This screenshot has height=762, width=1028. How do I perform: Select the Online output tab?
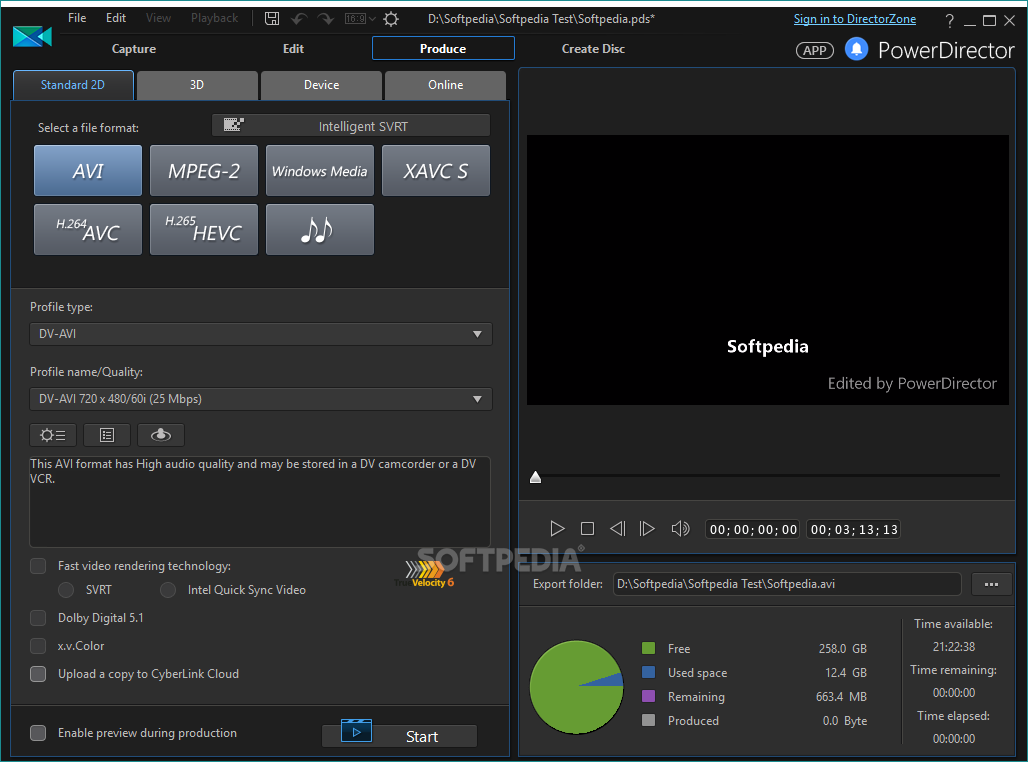[x=446, y=85]
